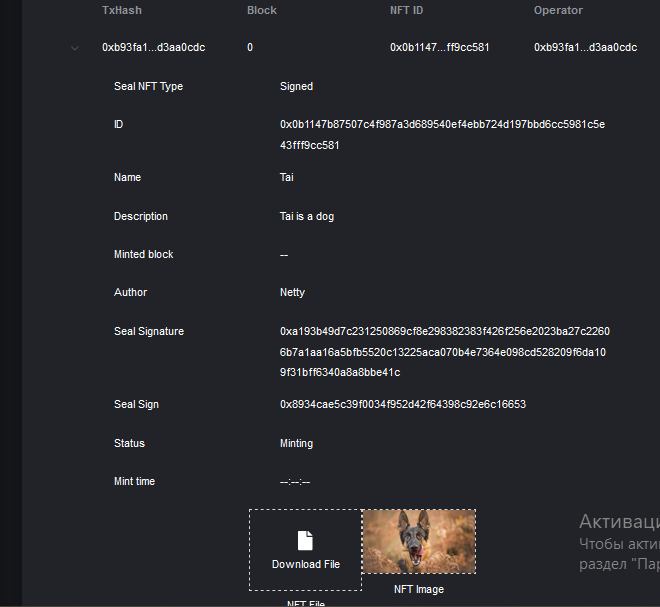Click Block value 0 in the row

click(250, 47)
